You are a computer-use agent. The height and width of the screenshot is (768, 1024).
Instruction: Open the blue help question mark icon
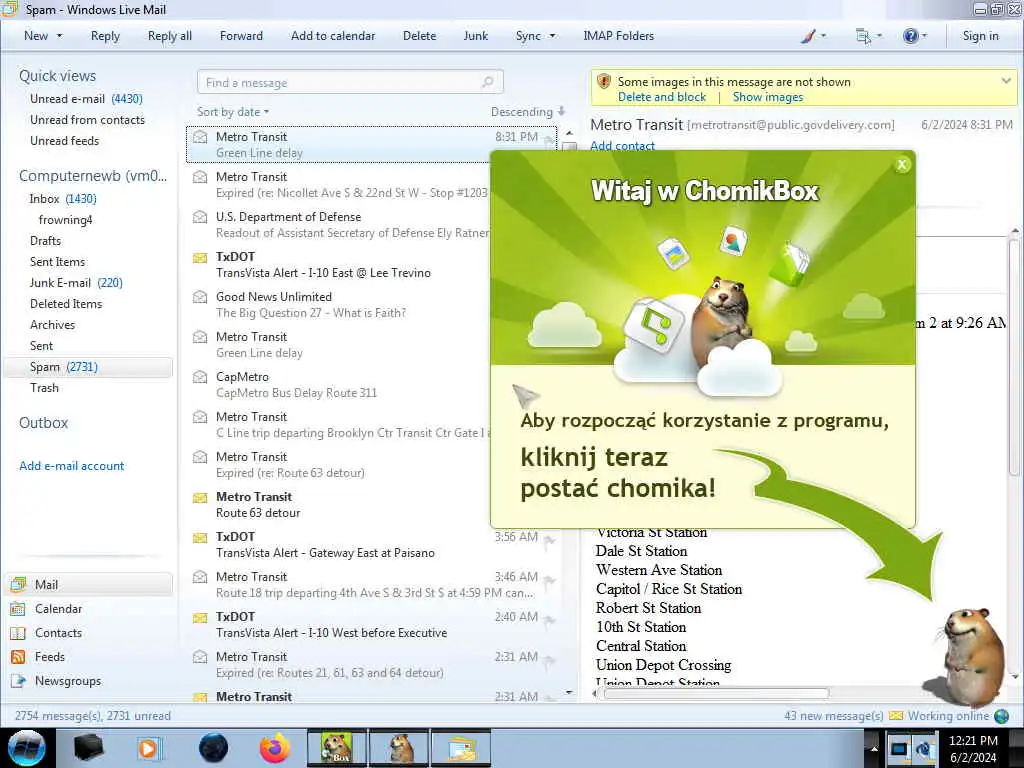910,36
